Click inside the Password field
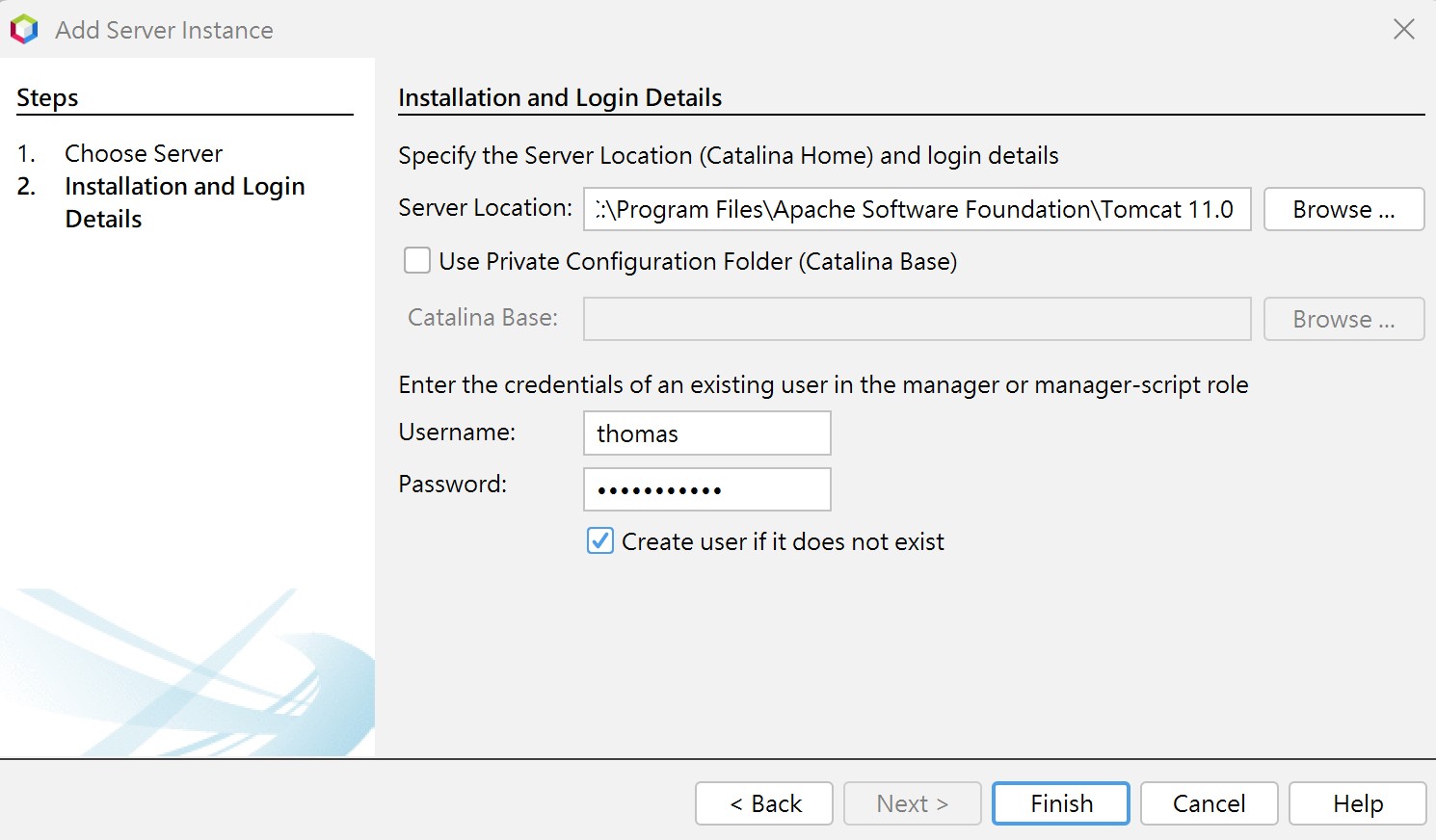The height and width of the screenshot is (840, 1436). [x=706, y=489]
